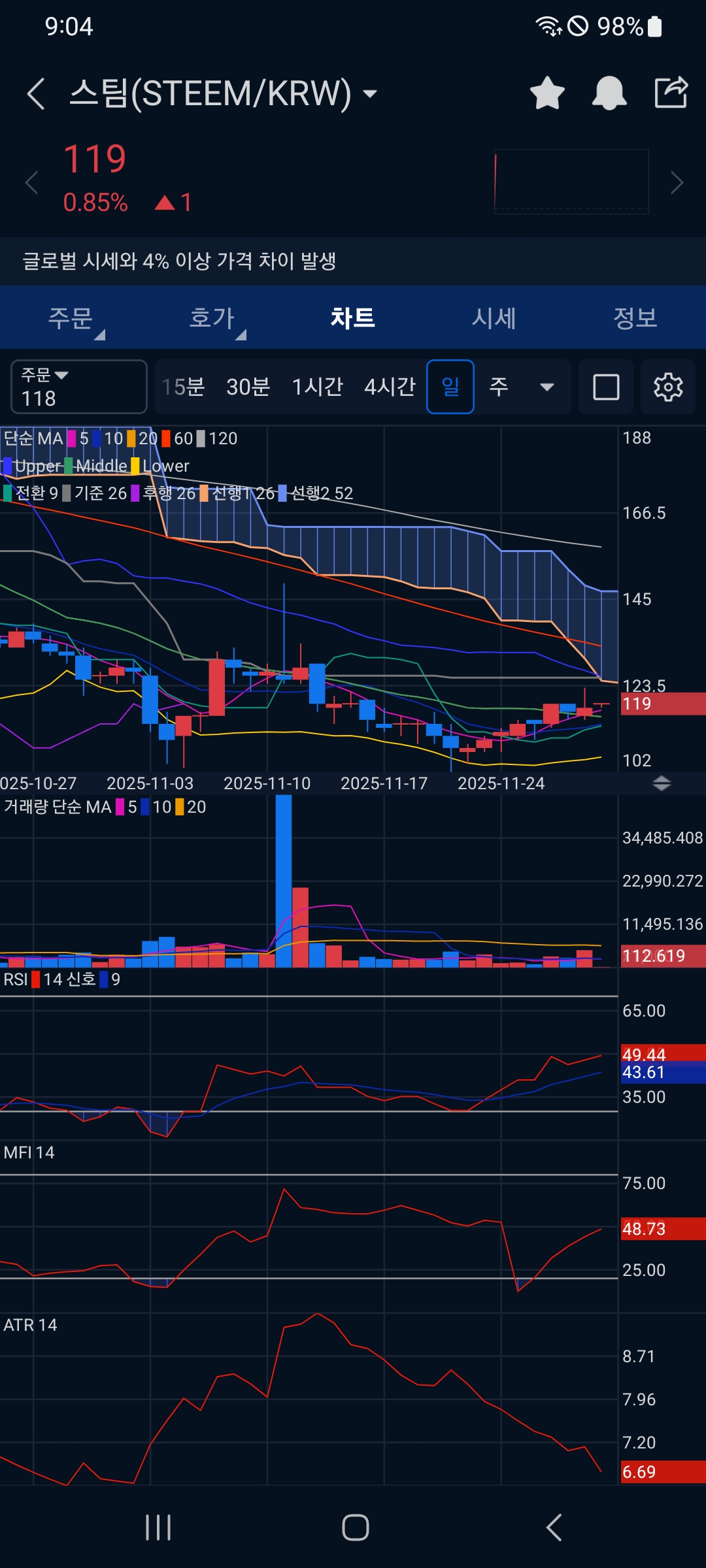Tap the global price difference notice

point(353,261)
